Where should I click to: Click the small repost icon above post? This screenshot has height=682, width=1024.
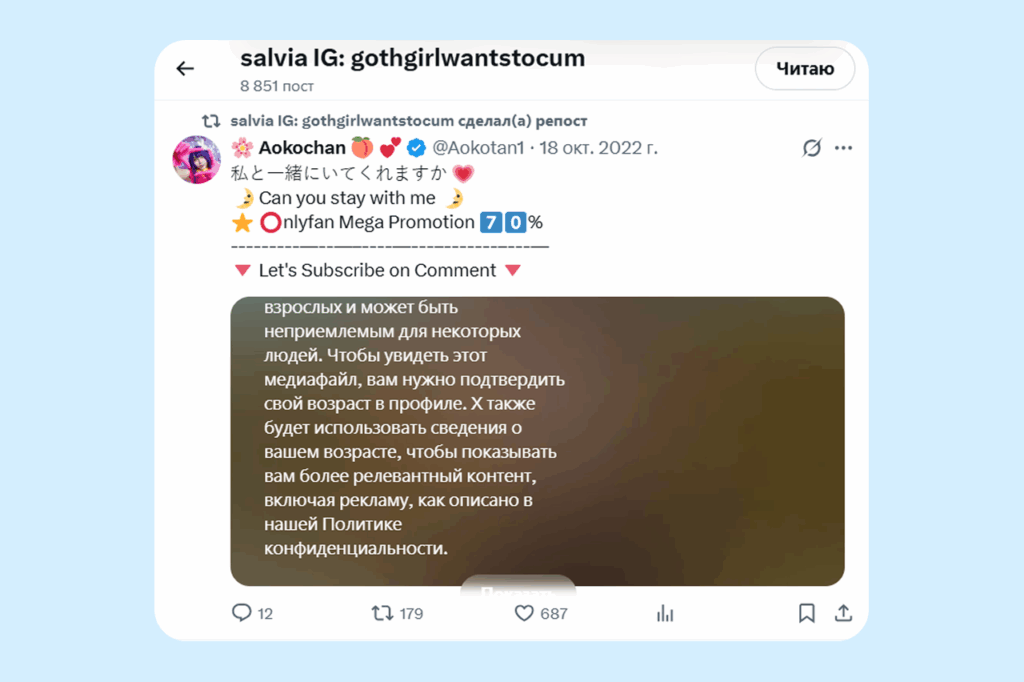(210, 121)
